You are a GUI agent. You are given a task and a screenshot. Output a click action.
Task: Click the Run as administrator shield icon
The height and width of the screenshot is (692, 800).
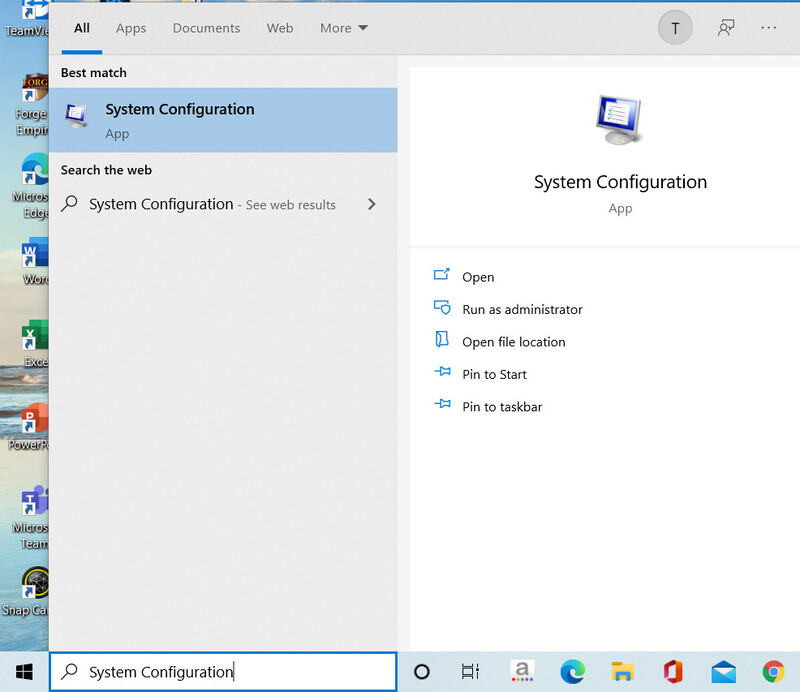pyautogui.click(x=442, y=307)
